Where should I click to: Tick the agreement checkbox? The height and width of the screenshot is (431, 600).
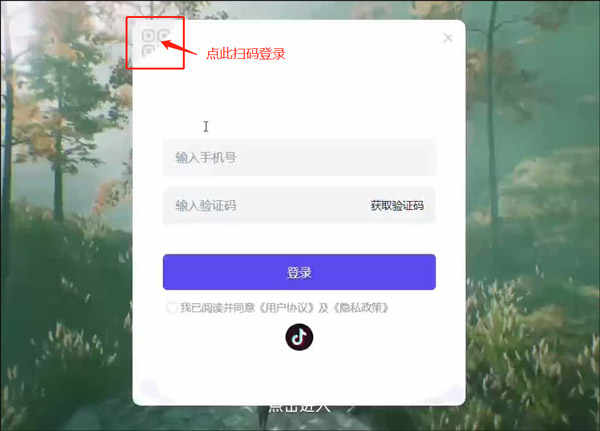click(172, 308)
